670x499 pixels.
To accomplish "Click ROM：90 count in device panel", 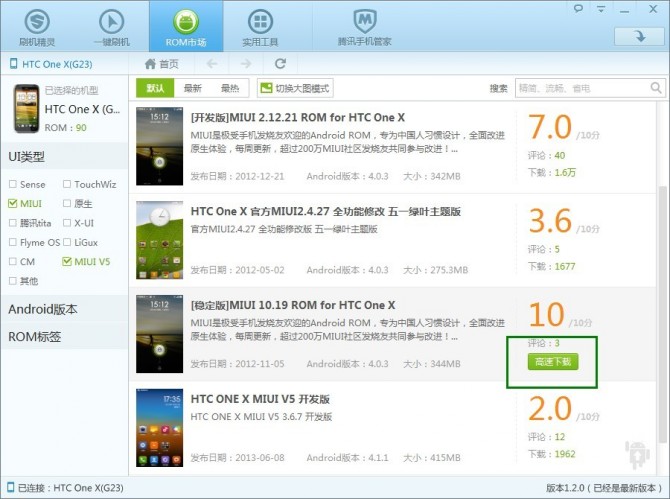I will [x=65, y=128].
